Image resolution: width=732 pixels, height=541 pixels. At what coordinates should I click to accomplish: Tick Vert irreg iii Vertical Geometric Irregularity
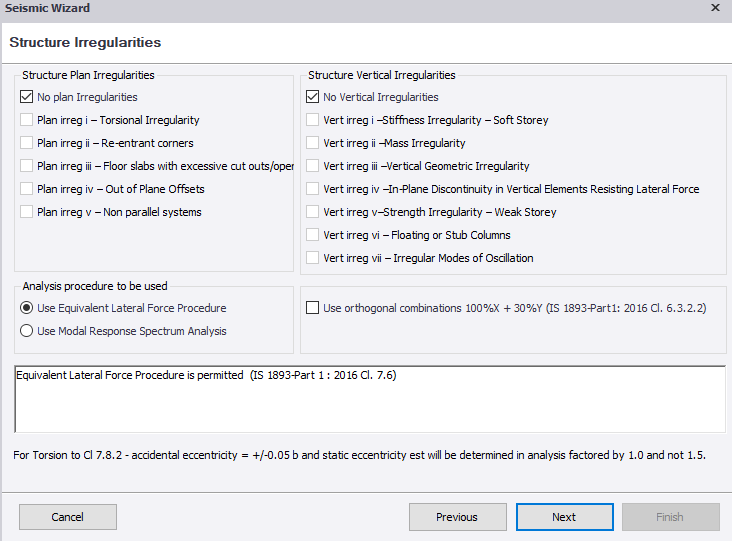(312, 166)
